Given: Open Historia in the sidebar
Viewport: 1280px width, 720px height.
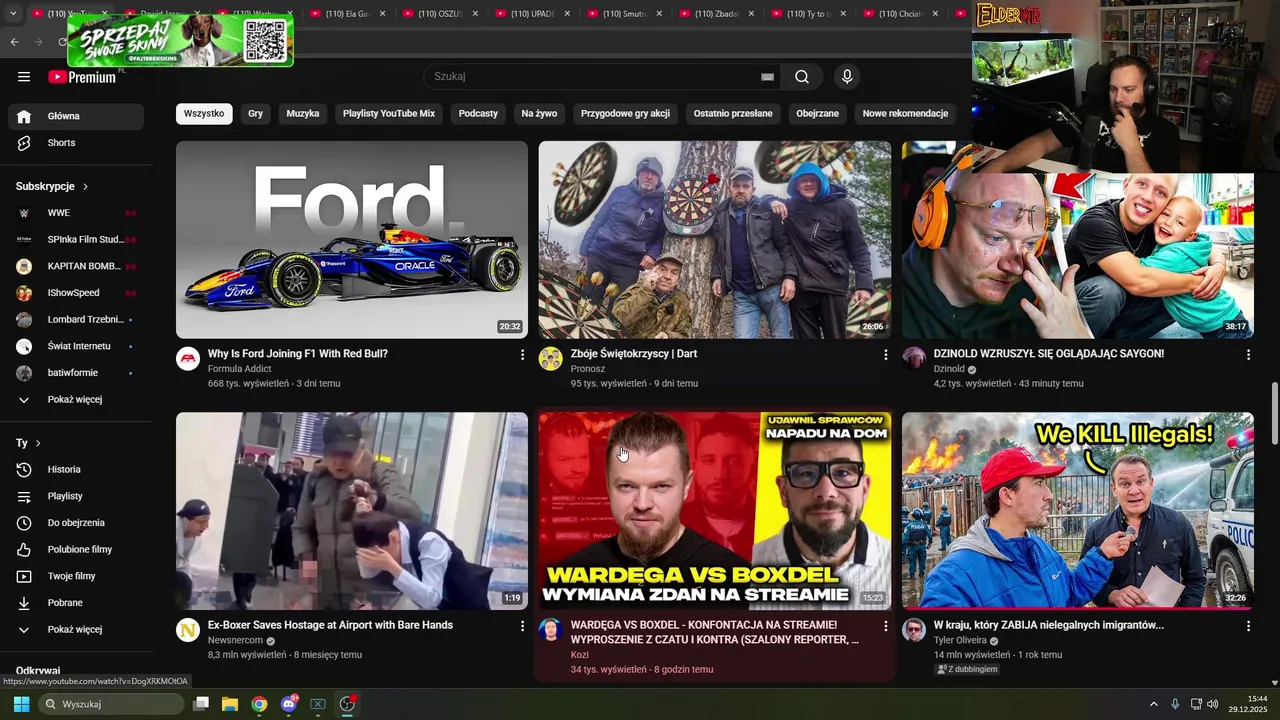Looking at the screenshot, I should point(76,470).
